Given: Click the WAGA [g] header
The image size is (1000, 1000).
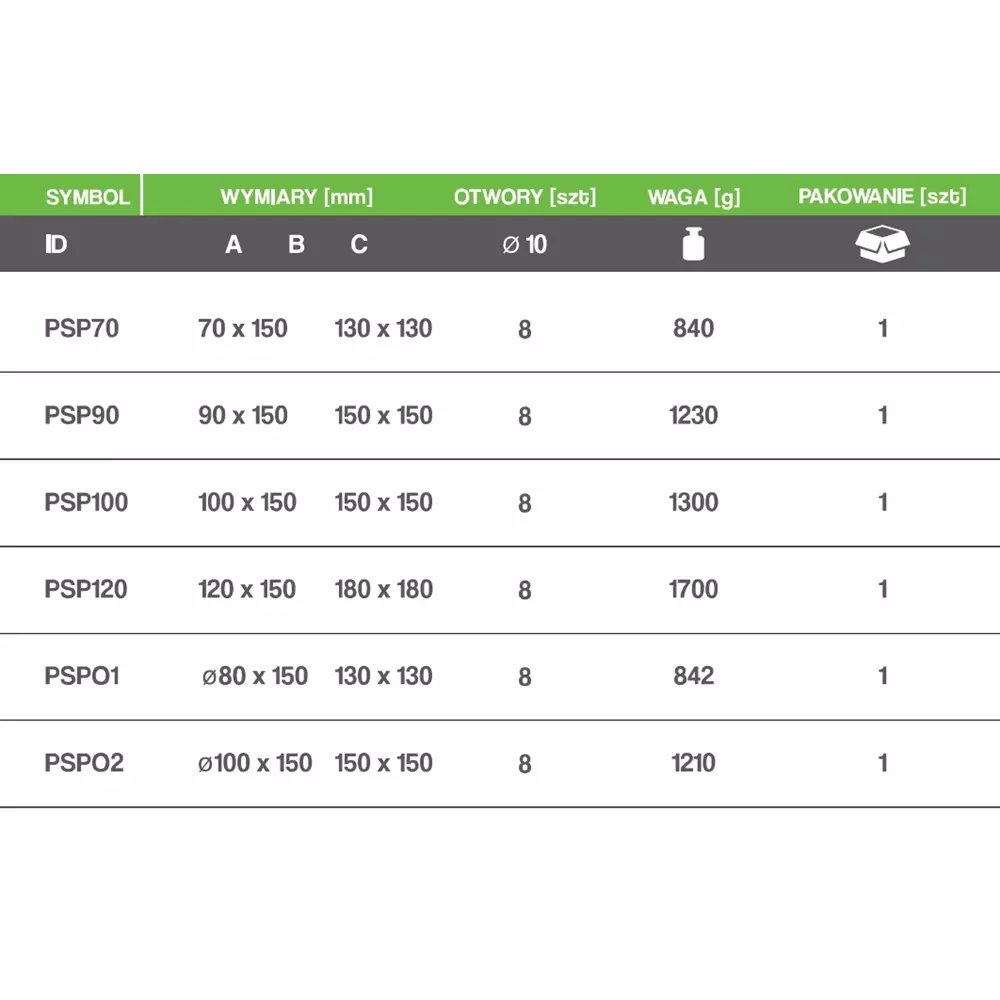Looking at the screenshot, I should pos(694,197).
